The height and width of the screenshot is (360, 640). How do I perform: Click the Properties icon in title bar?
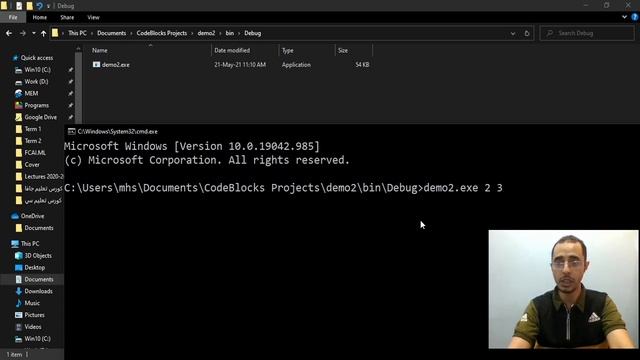click(19, 6)
